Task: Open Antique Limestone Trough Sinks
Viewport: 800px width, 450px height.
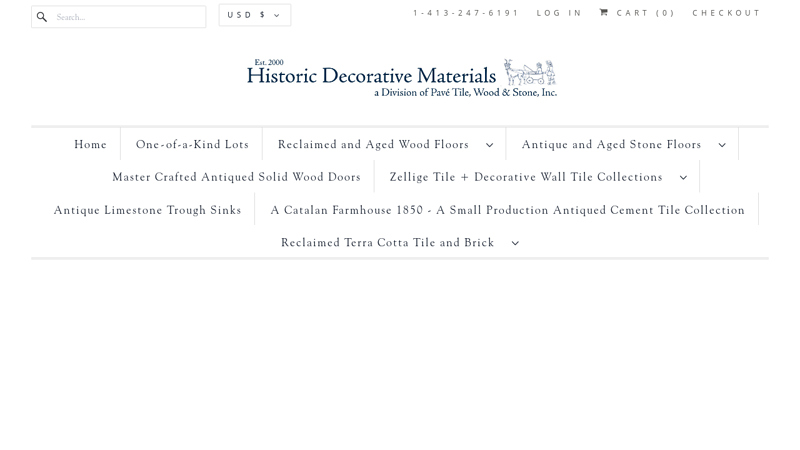Action: tap(147, 210)
